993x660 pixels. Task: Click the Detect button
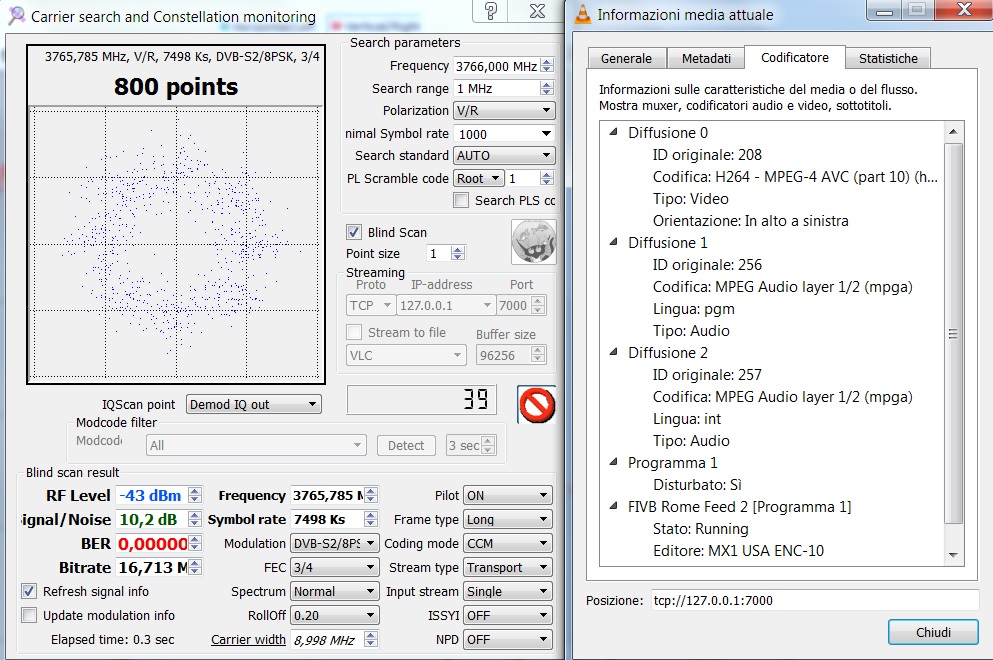click(x=406, y=445)
